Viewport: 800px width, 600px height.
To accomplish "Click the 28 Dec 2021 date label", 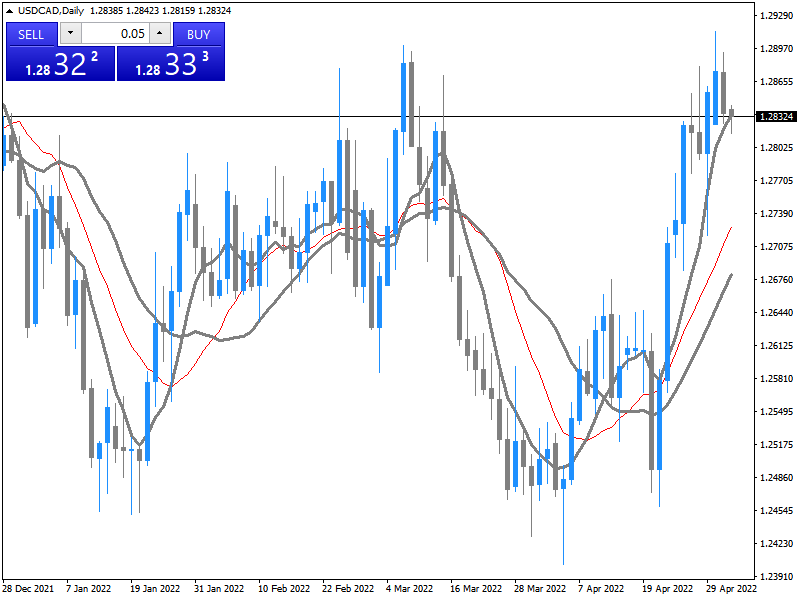I will coord(29,589).
